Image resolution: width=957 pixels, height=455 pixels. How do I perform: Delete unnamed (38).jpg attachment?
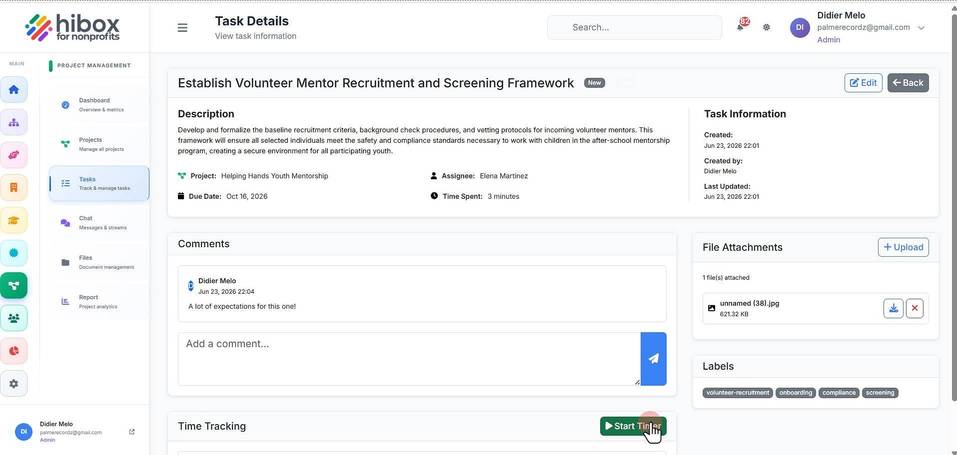[x=914, y=308]
